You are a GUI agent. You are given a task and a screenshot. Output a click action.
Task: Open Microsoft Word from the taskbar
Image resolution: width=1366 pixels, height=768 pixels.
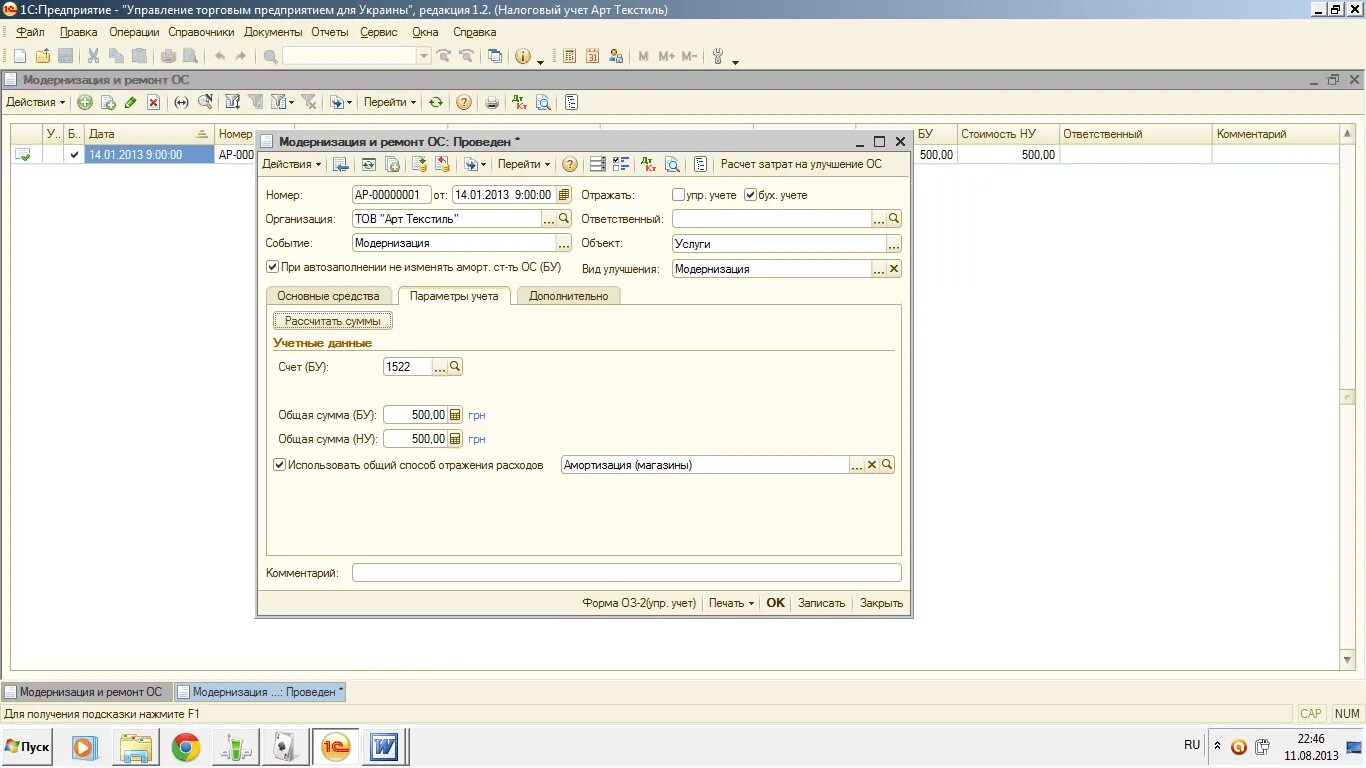tap(385, 748)
